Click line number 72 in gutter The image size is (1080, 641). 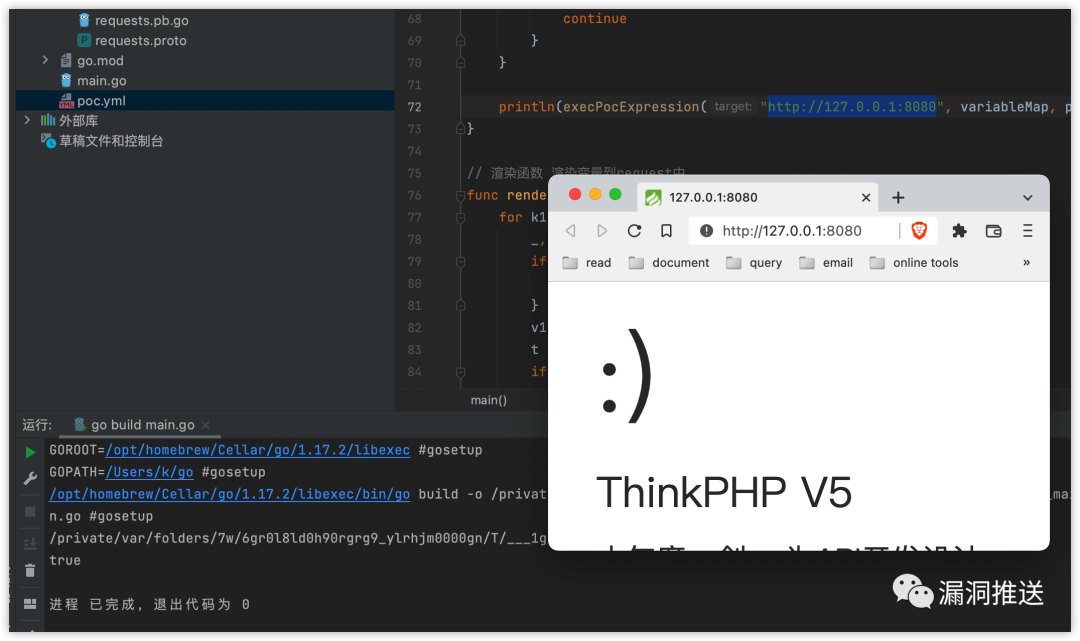pos(414,107)
